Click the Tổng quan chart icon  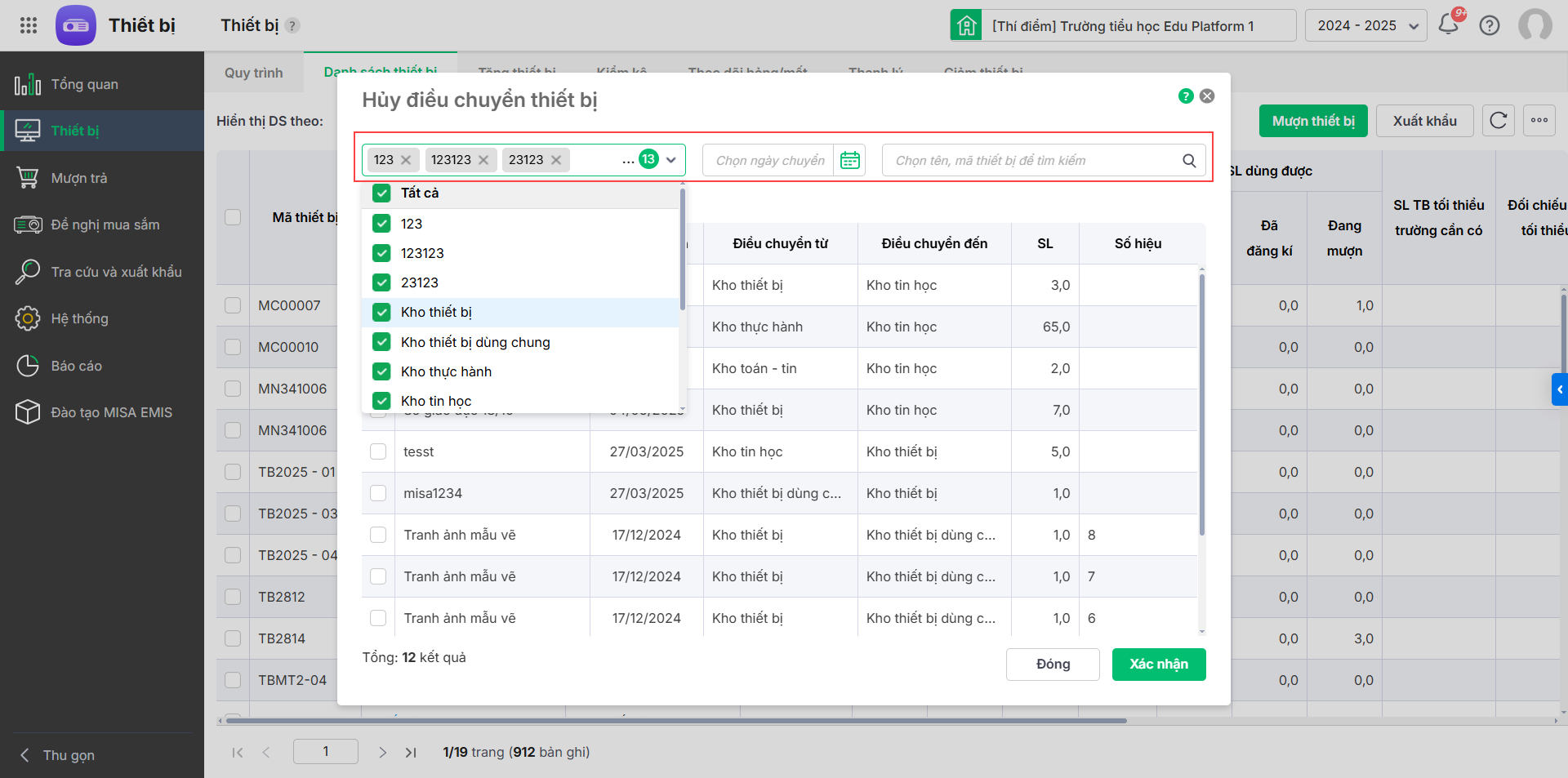(28, 84)
